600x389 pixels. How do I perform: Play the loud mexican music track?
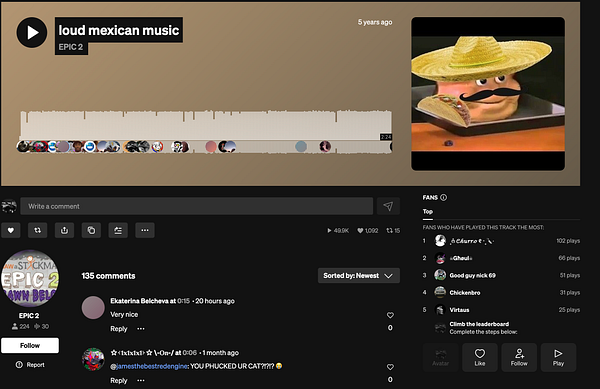click(32, 33)
